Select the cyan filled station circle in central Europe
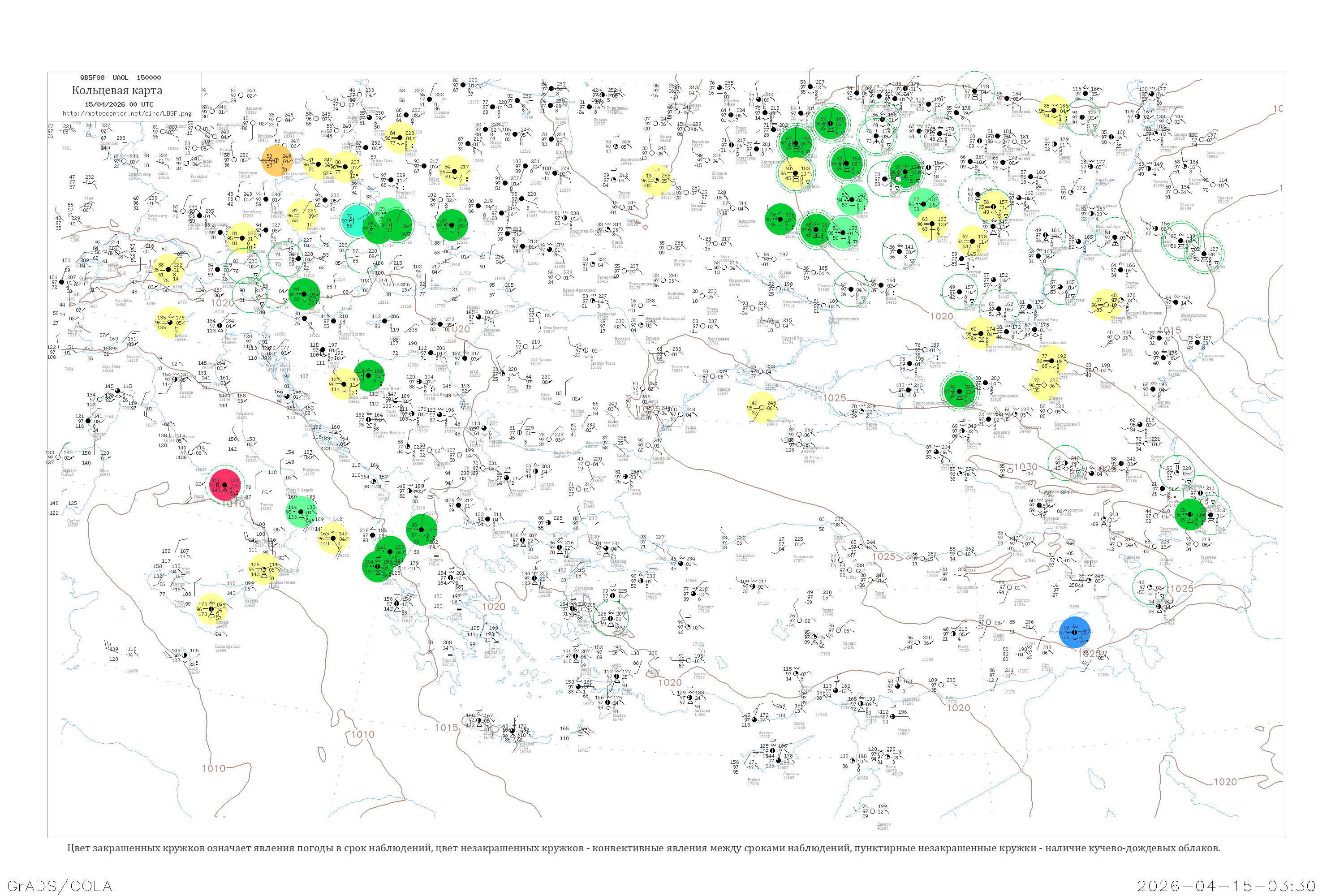 [358, 220]
